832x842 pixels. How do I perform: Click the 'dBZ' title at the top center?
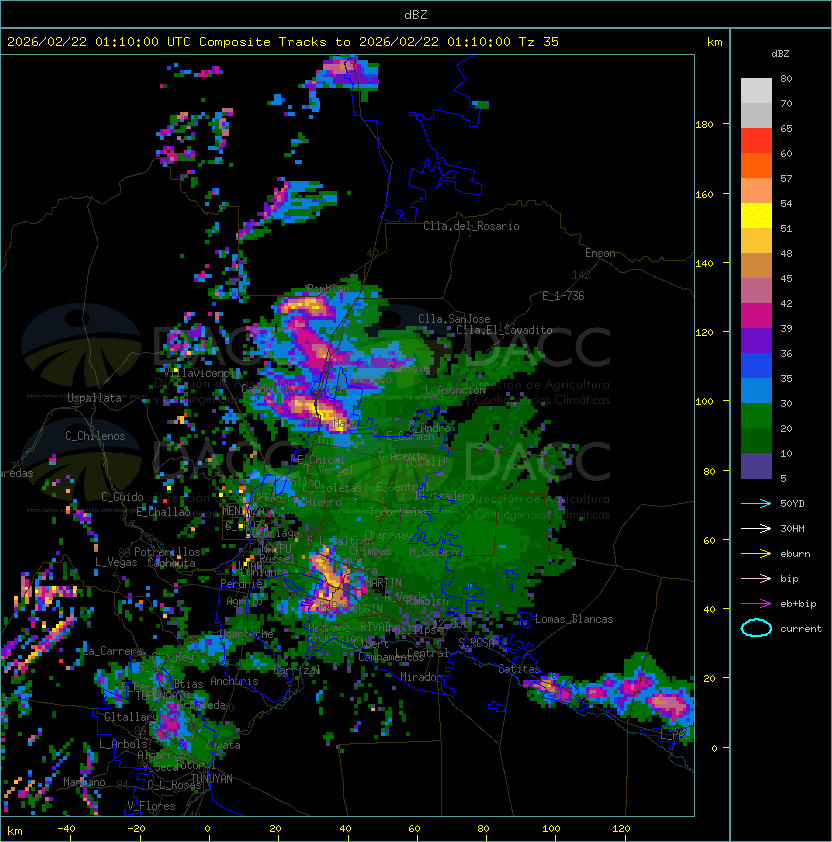416,15
